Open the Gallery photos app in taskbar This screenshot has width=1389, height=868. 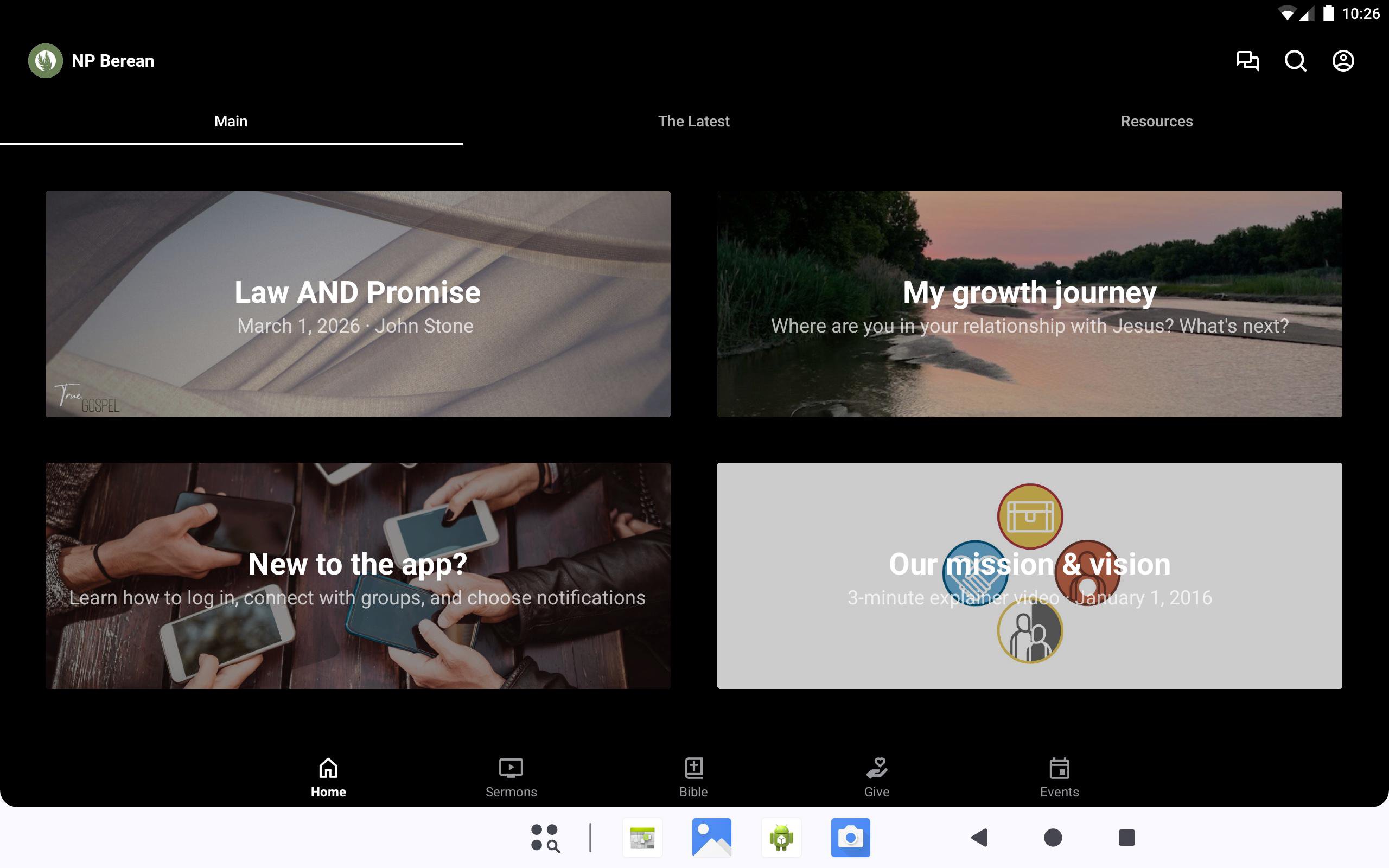(711, 838)
